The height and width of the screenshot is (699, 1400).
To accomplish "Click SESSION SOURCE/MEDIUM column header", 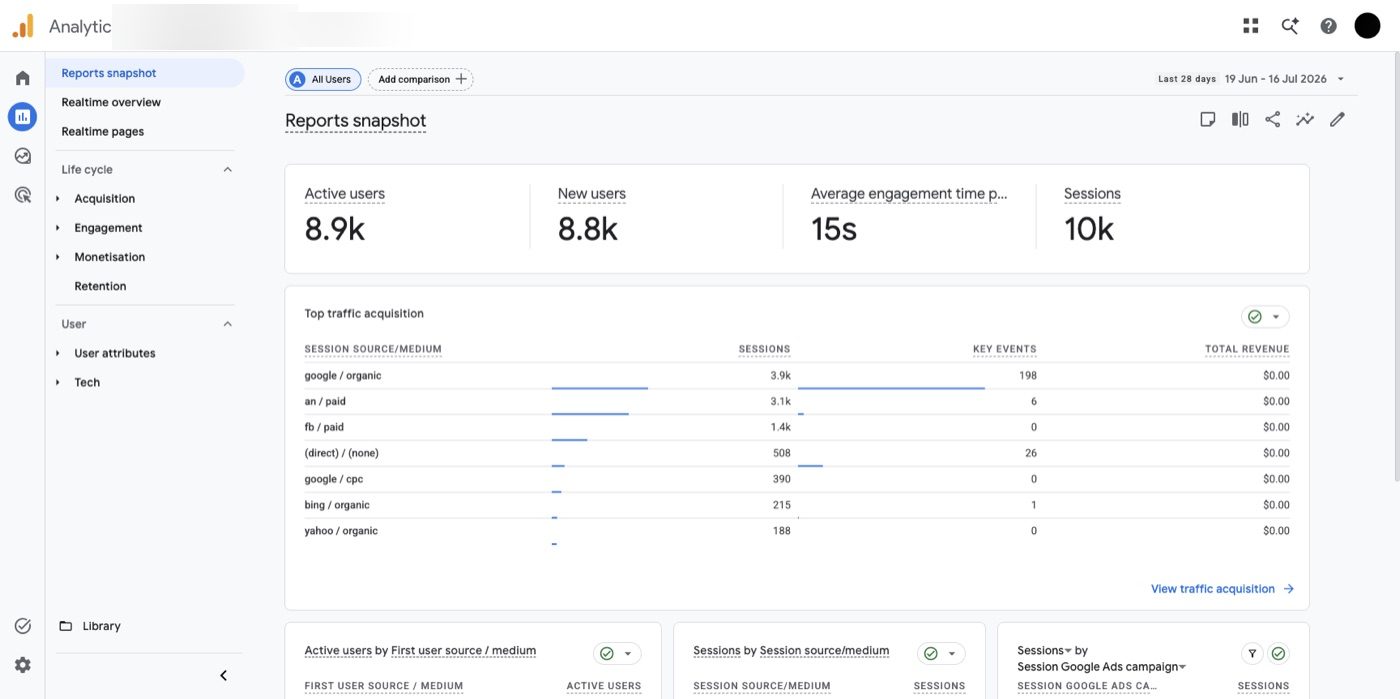I will click(x=373, y=349).
